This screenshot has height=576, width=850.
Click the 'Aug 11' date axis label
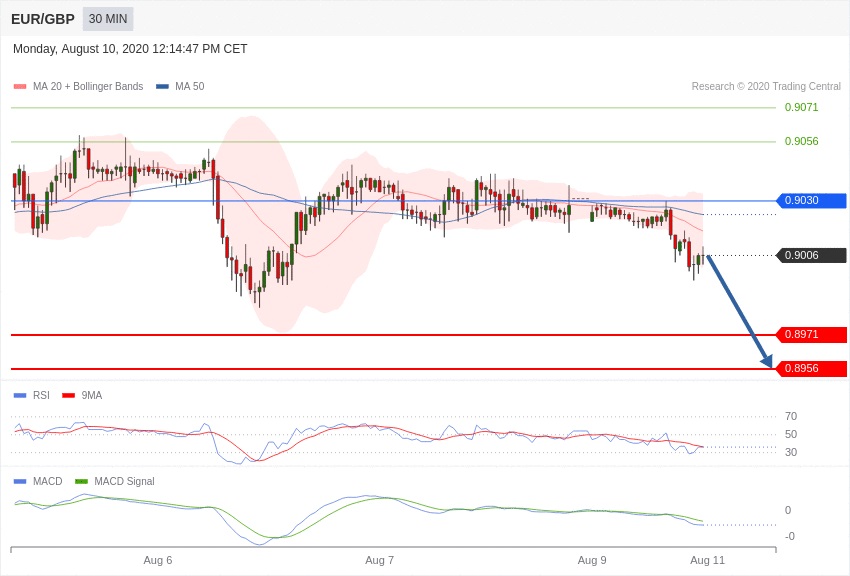tap(707, 560)
